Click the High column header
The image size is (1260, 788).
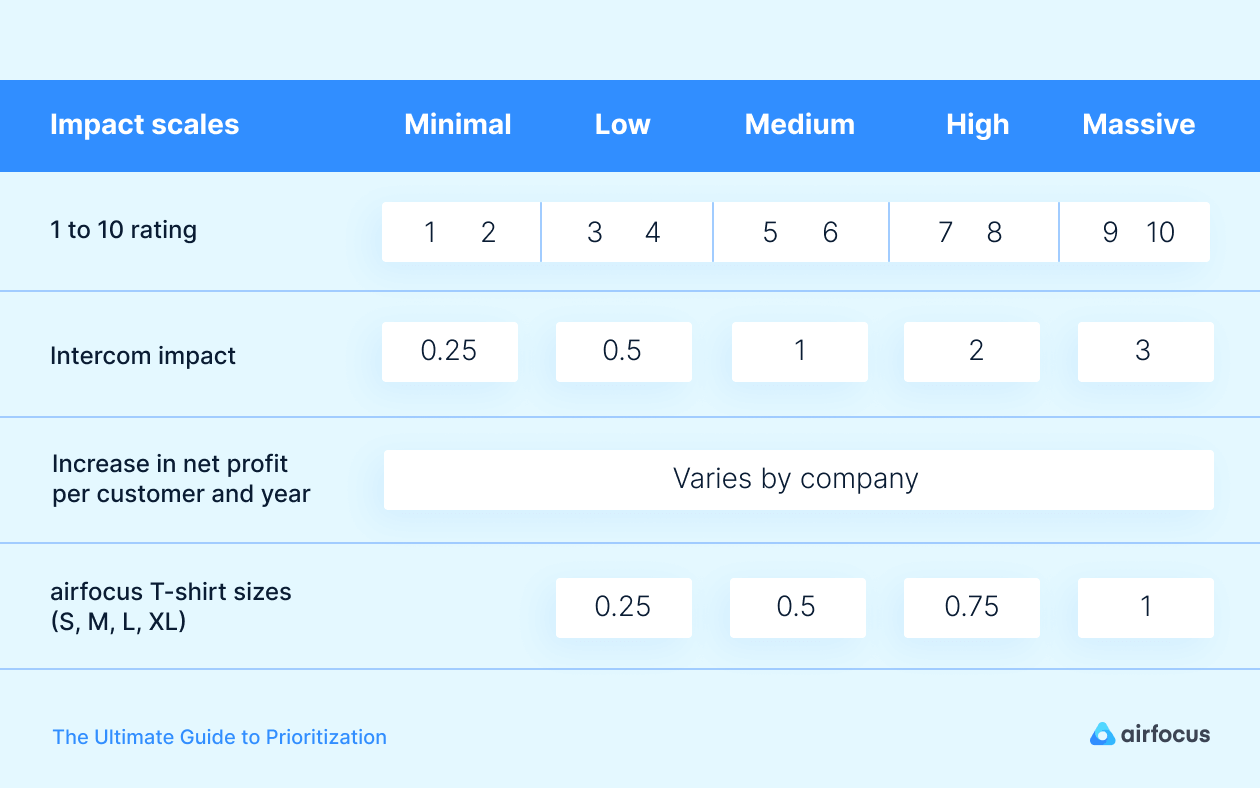click(x=977, y=125)
